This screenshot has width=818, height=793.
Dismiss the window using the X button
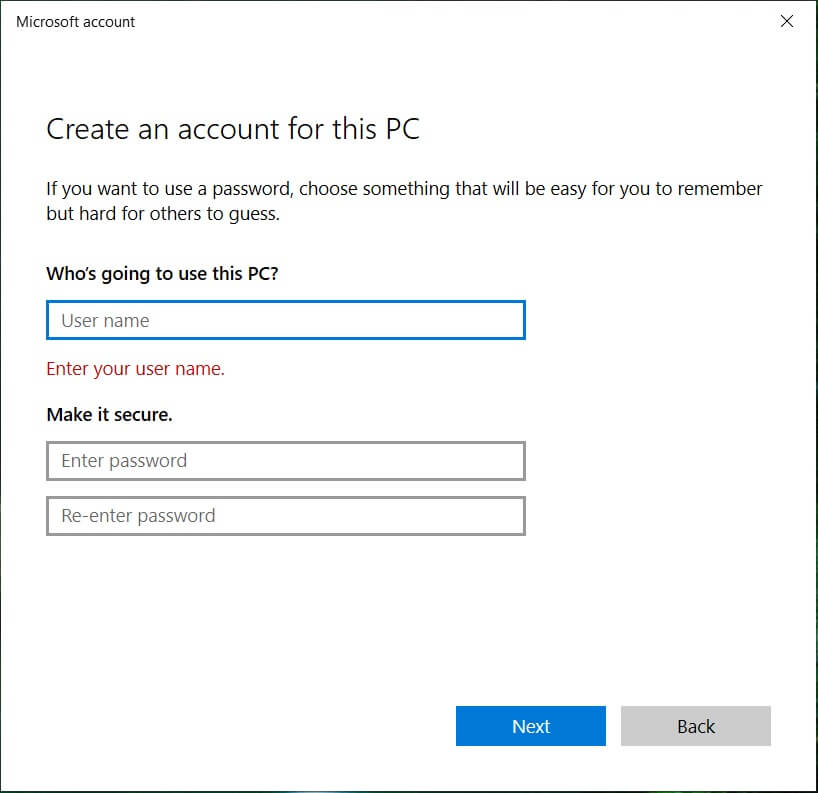click(x=787, y=21)
